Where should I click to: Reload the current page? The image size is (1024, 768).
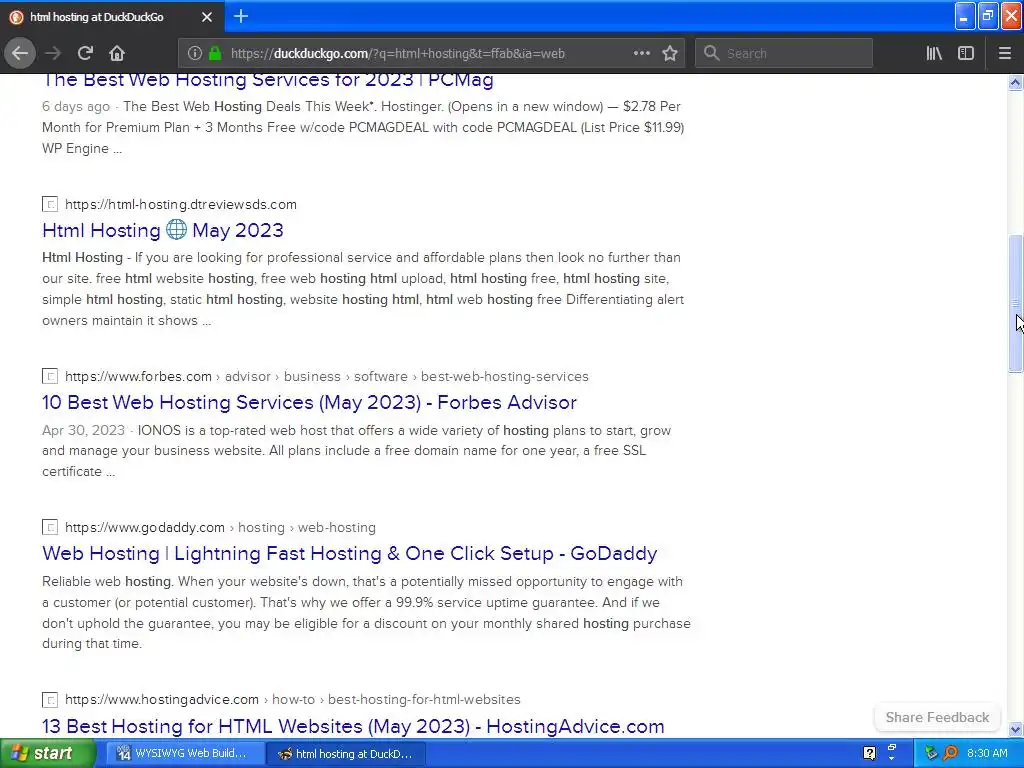coord(85,53)
